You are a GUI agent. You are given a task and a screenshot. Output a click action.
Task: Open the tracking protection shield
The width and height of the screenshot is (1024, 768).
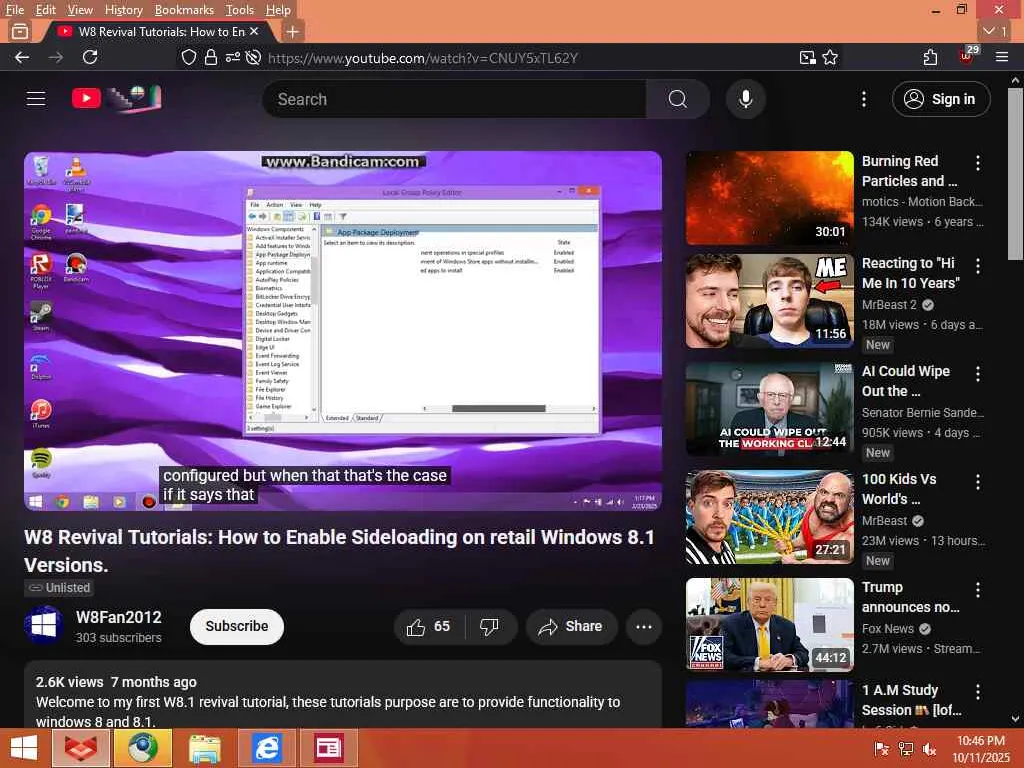[x=189, y=57]
